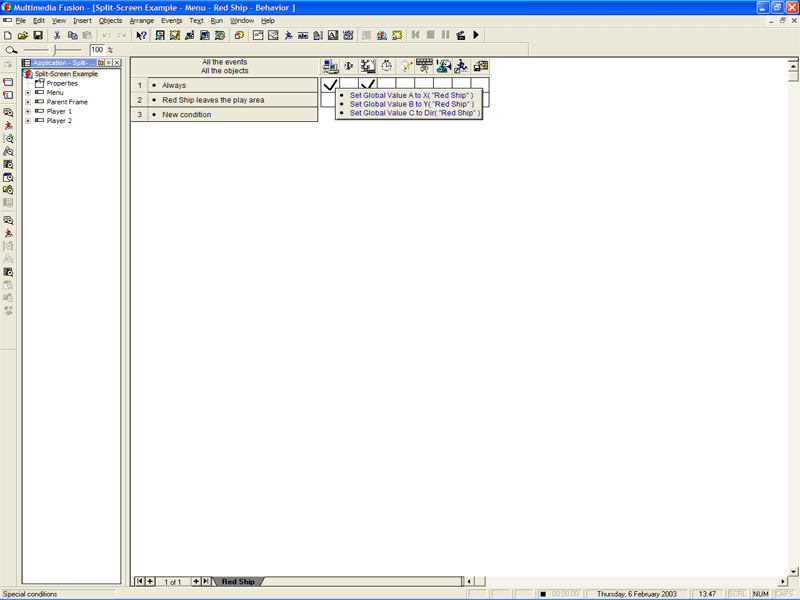The height and width of the screenshot is (600, 800).
Task: Click the zoom slider handle
Action: point(55,49)
